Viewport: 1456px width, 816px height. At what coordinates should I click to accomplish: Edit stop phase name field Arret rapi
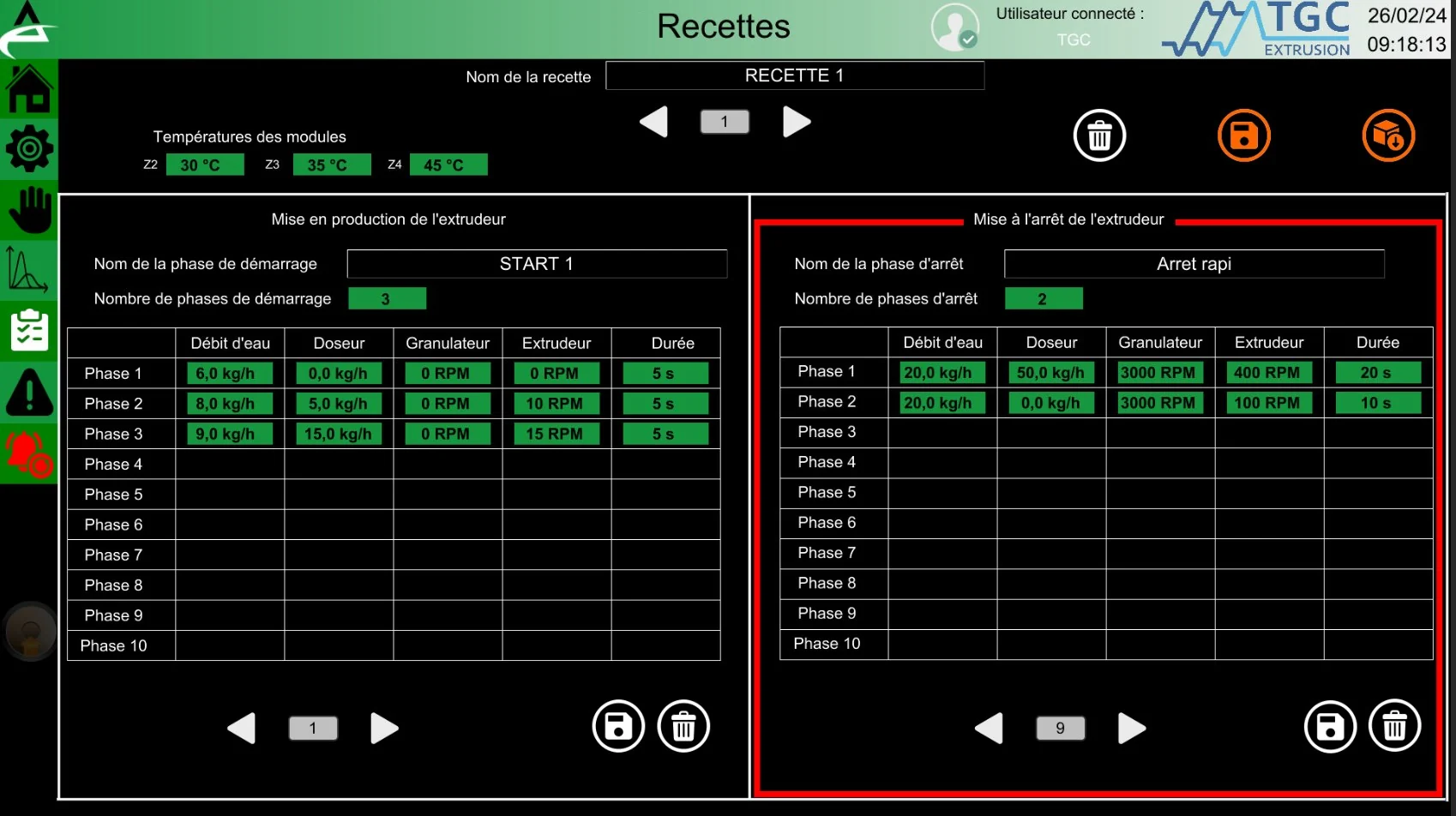point(1194,264)
